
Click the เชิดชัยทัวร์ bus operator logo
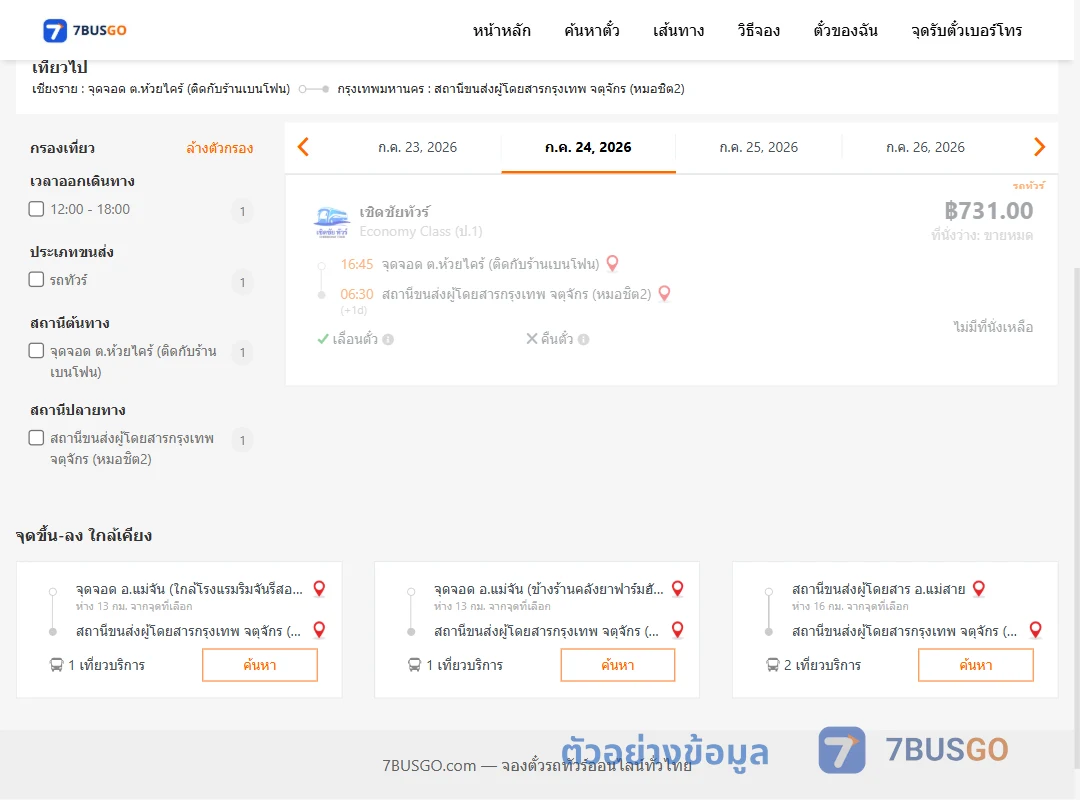[x=331, y=222]
